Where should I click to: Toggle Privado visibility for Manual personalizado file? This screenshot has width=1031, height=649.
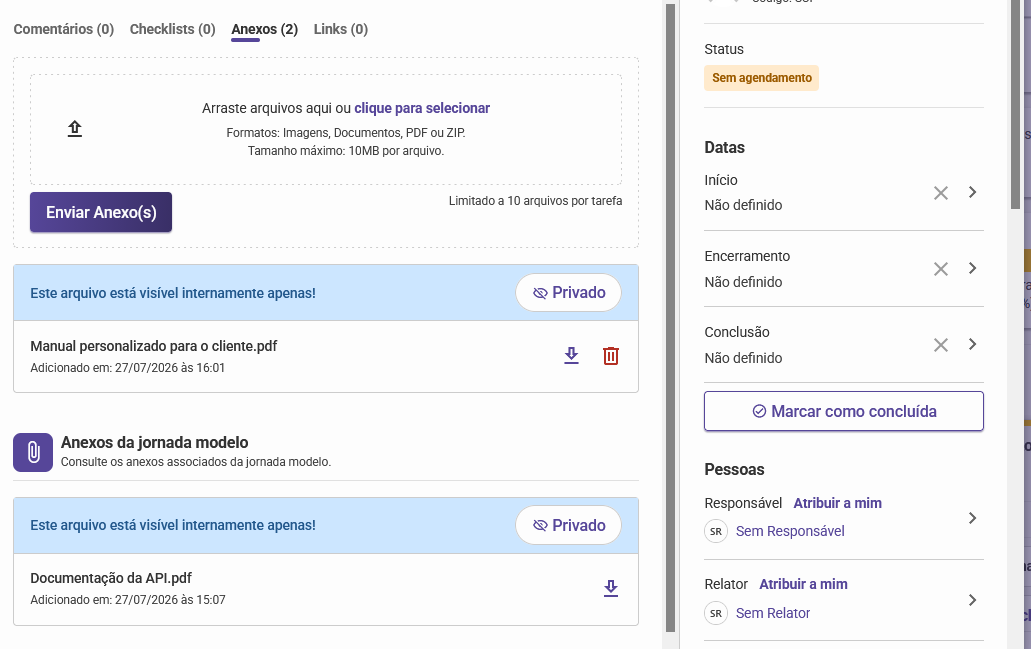click(x=569, y=293)
